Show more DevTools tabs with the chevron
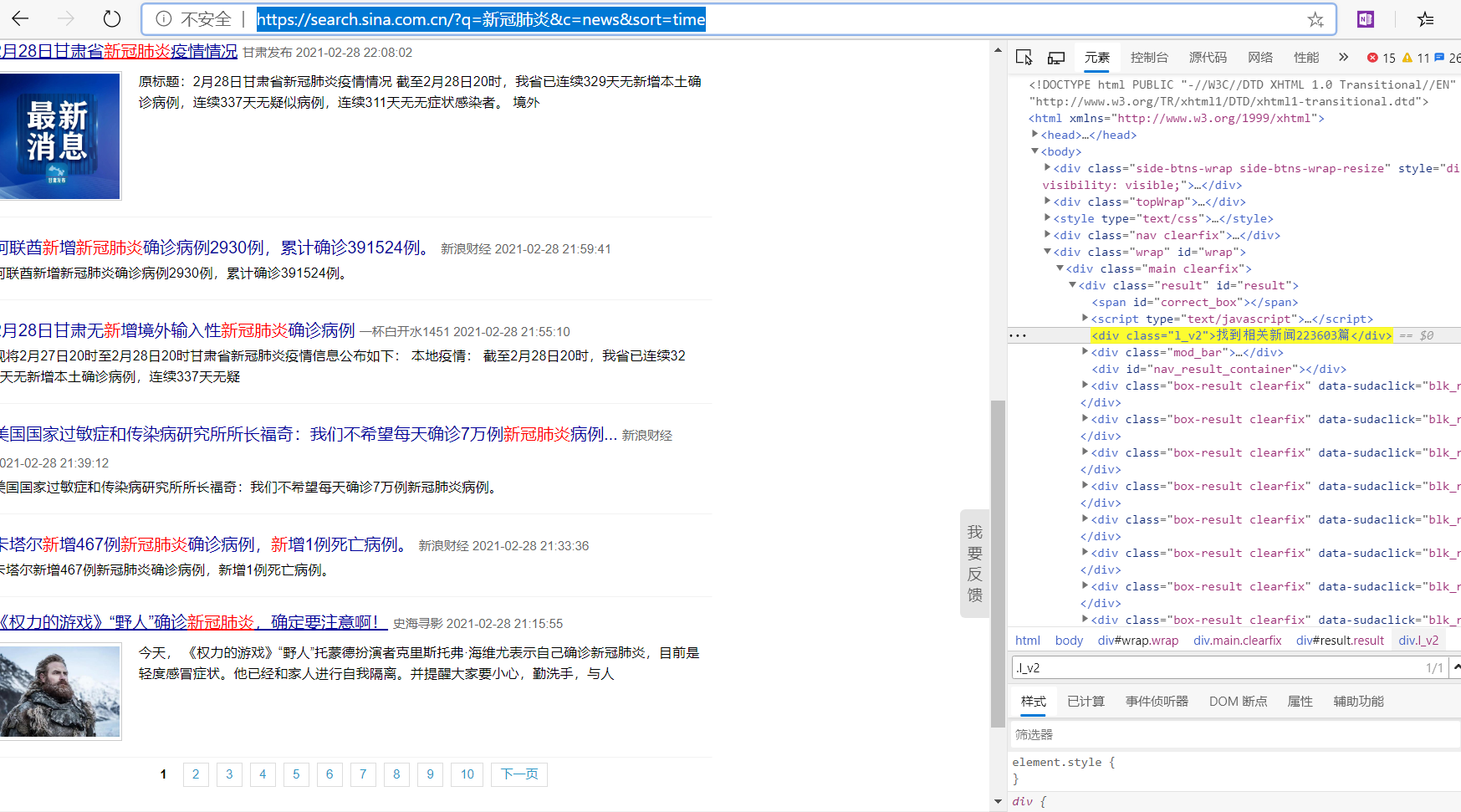This screenshot has width=1461, height=812. tap(1343, 57)
